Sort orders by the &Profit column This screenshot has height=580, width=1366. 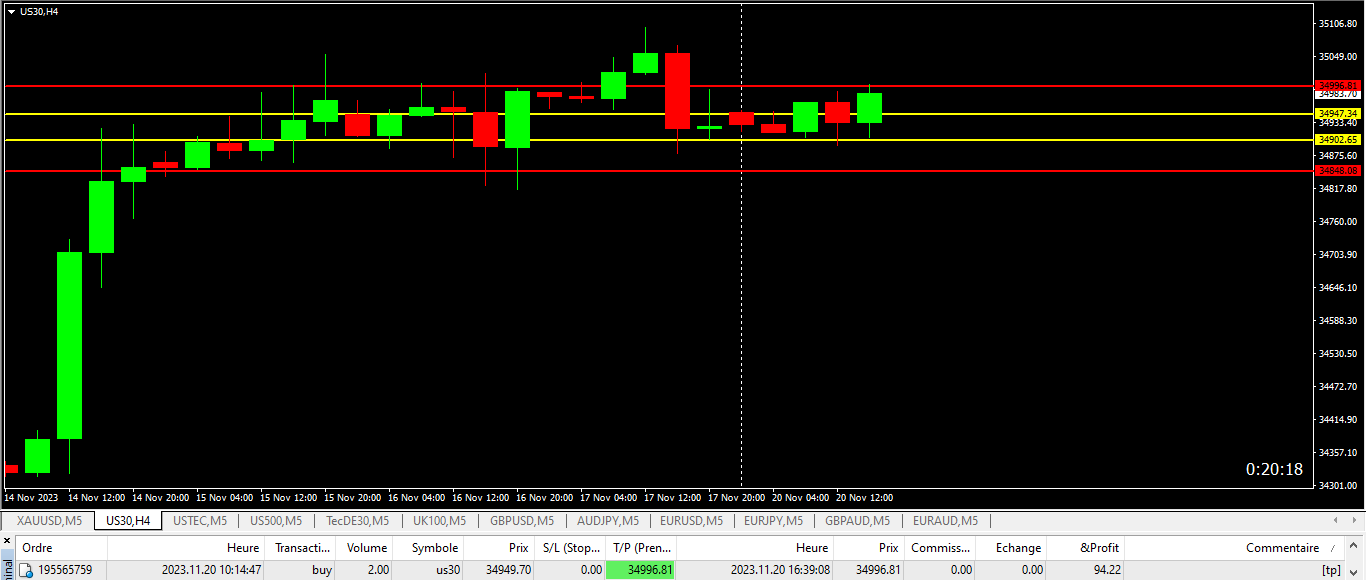pyautogui.click(x=1100, y=548)
